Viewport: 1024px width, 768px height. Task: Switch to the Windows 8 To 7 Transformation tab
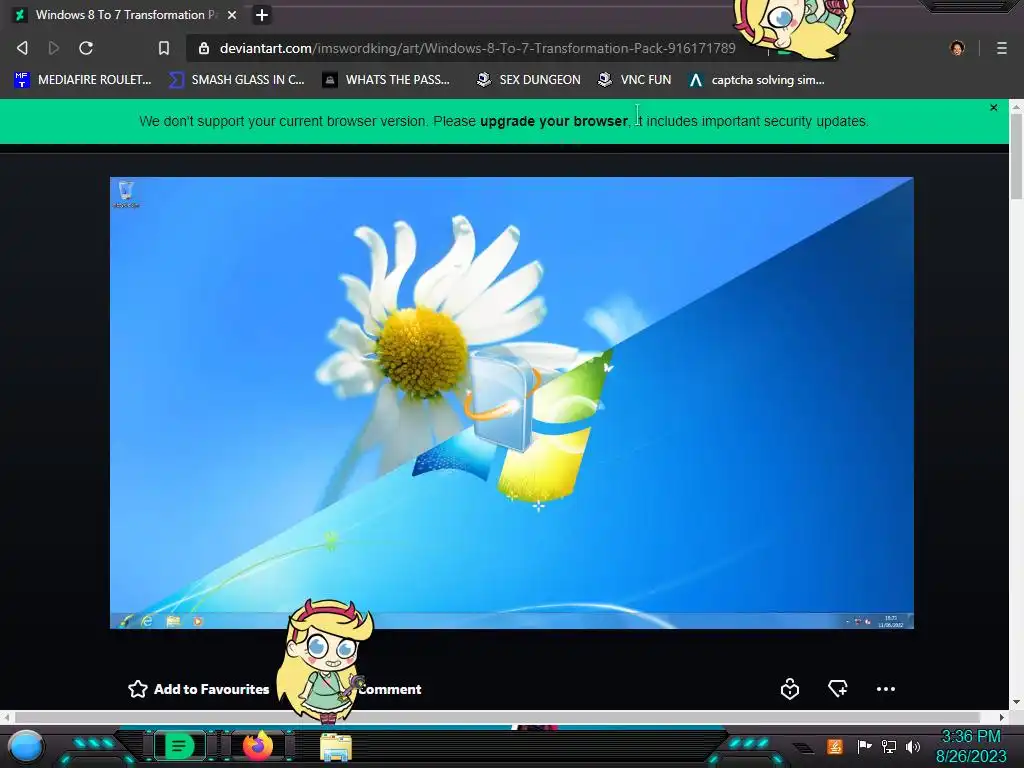coord(124,15)
